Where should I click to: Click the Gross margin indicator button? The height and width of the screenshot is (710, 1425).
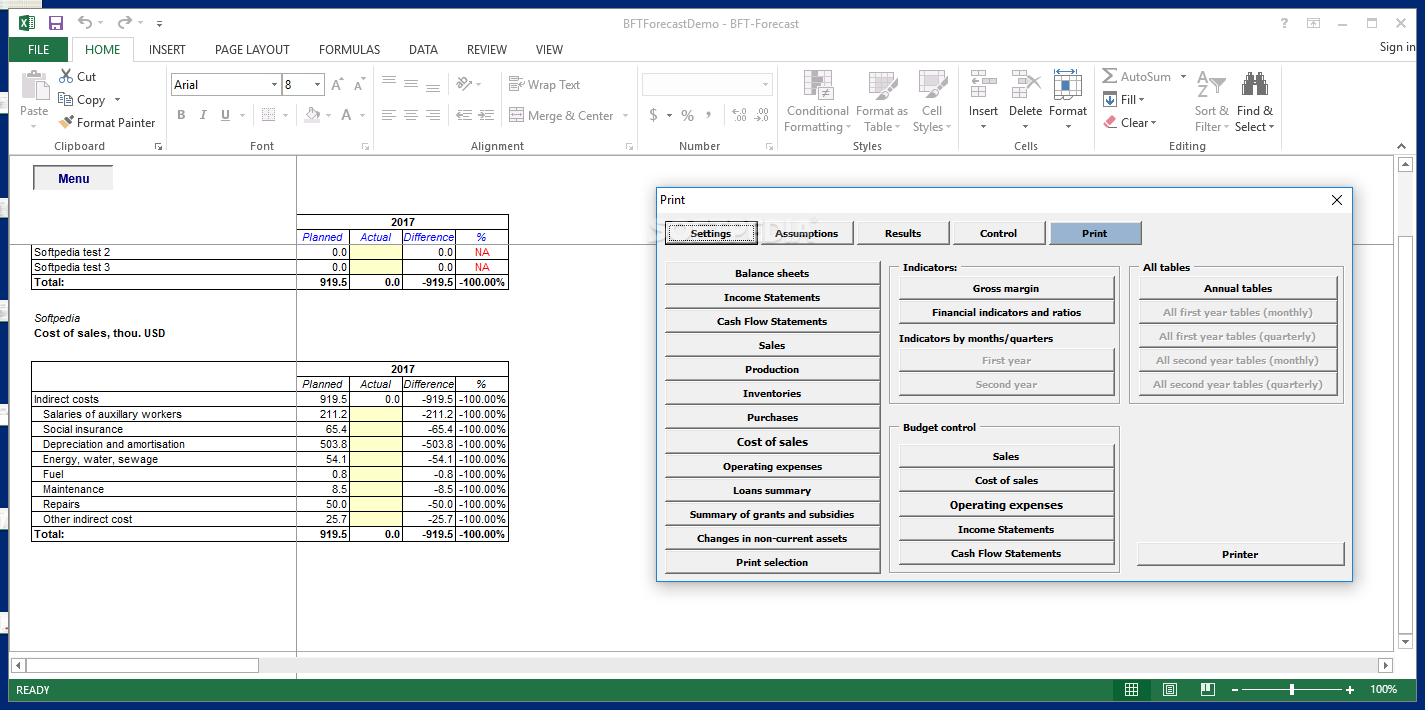pos(1006,288)
